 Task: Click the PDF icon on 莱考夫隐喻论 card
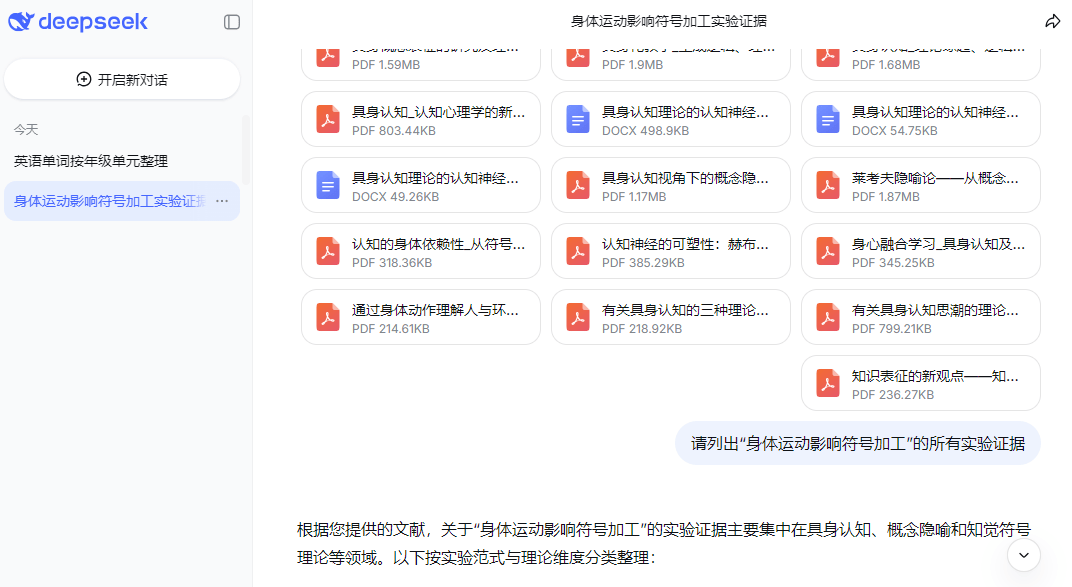827,184
